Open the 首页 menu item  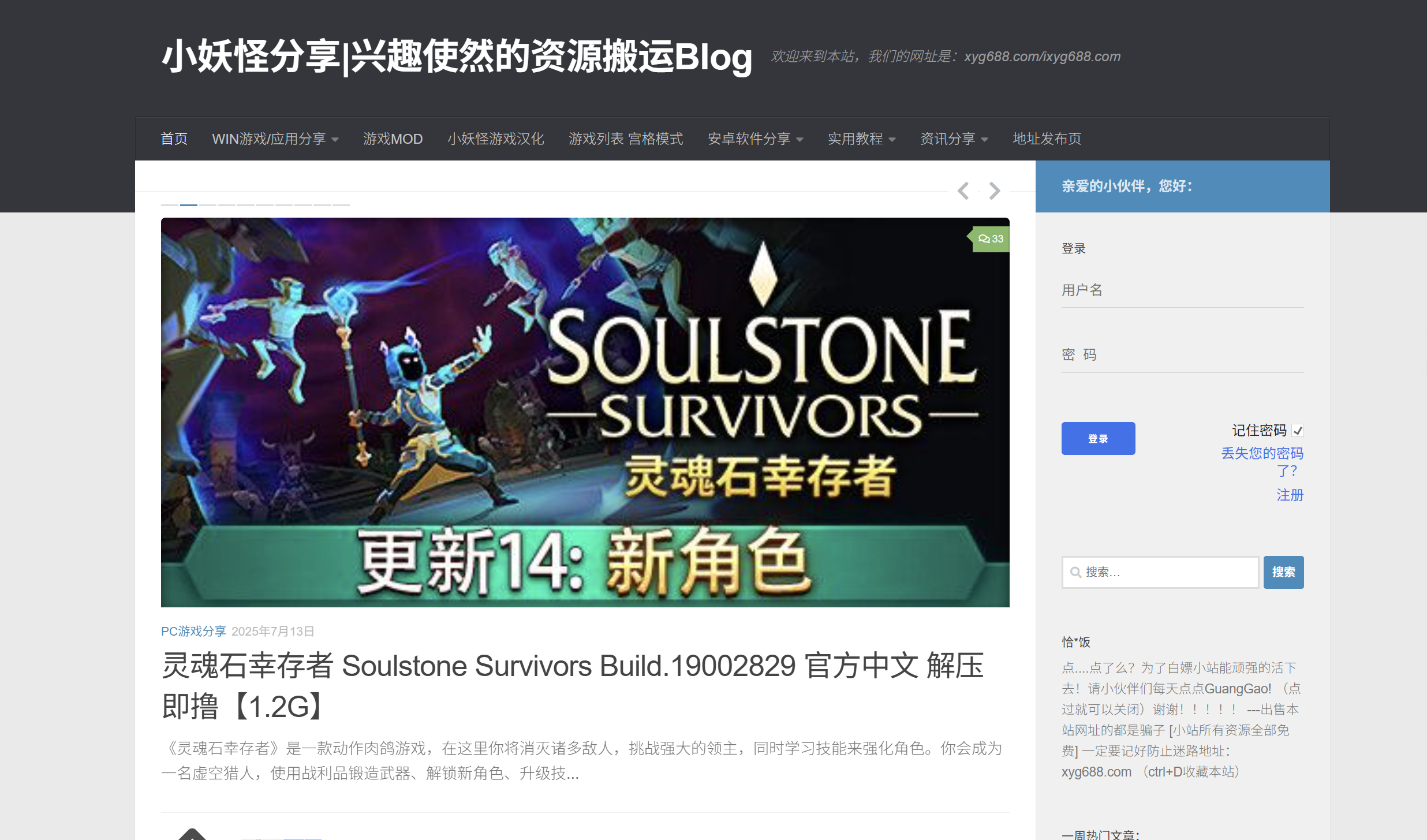(x=174, y=139)
